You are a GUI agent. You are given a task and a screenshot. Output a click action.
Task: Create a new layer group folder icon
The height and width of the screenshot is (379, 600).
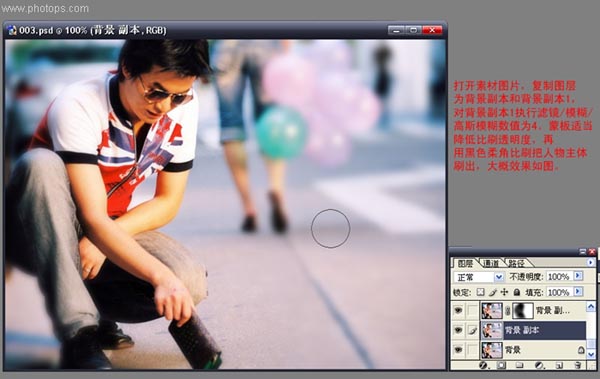click(519, 365)
